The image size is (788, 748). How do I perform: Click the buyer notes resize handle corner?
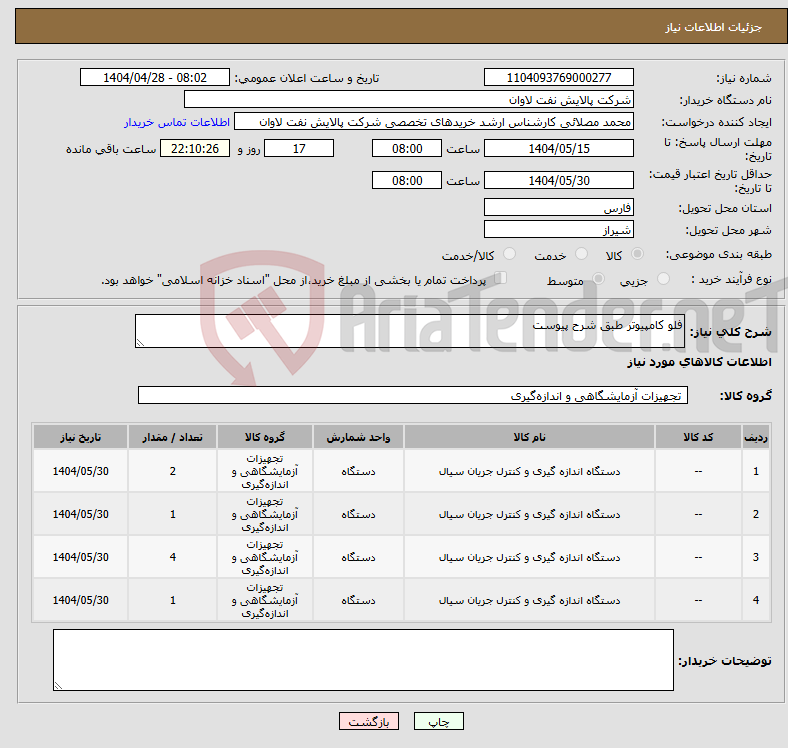58,686
